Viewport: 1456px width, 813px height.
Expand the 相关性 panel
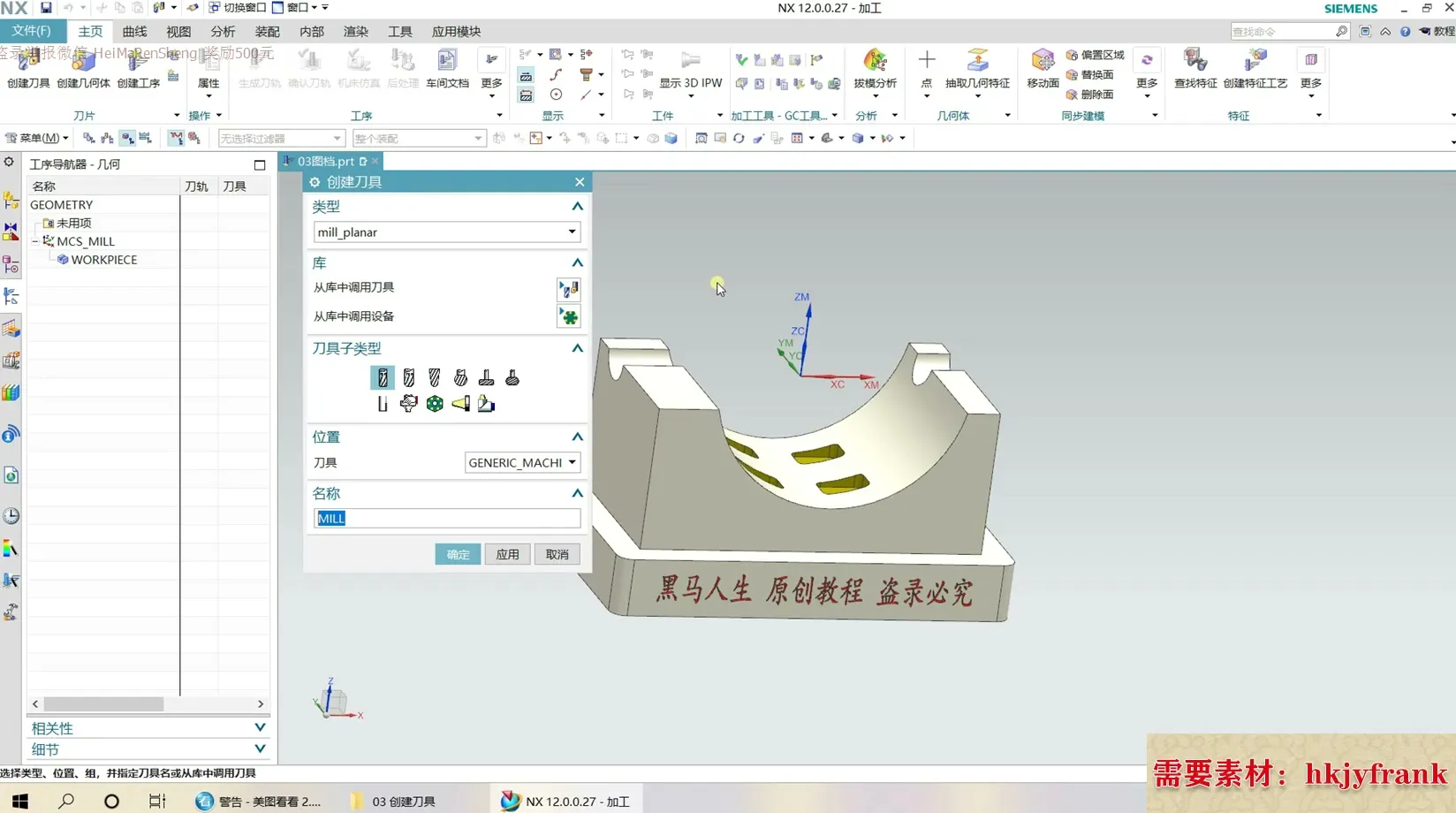click(260, 728)
